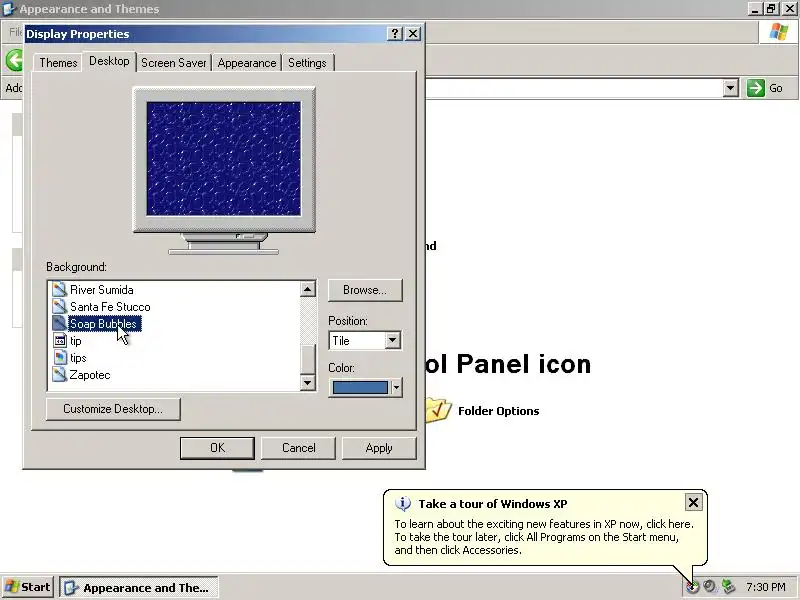The height and width of the screenshot is (600, 800).
Task: Open the address bar dropdown arrow
Action: [x=731, y=88]
